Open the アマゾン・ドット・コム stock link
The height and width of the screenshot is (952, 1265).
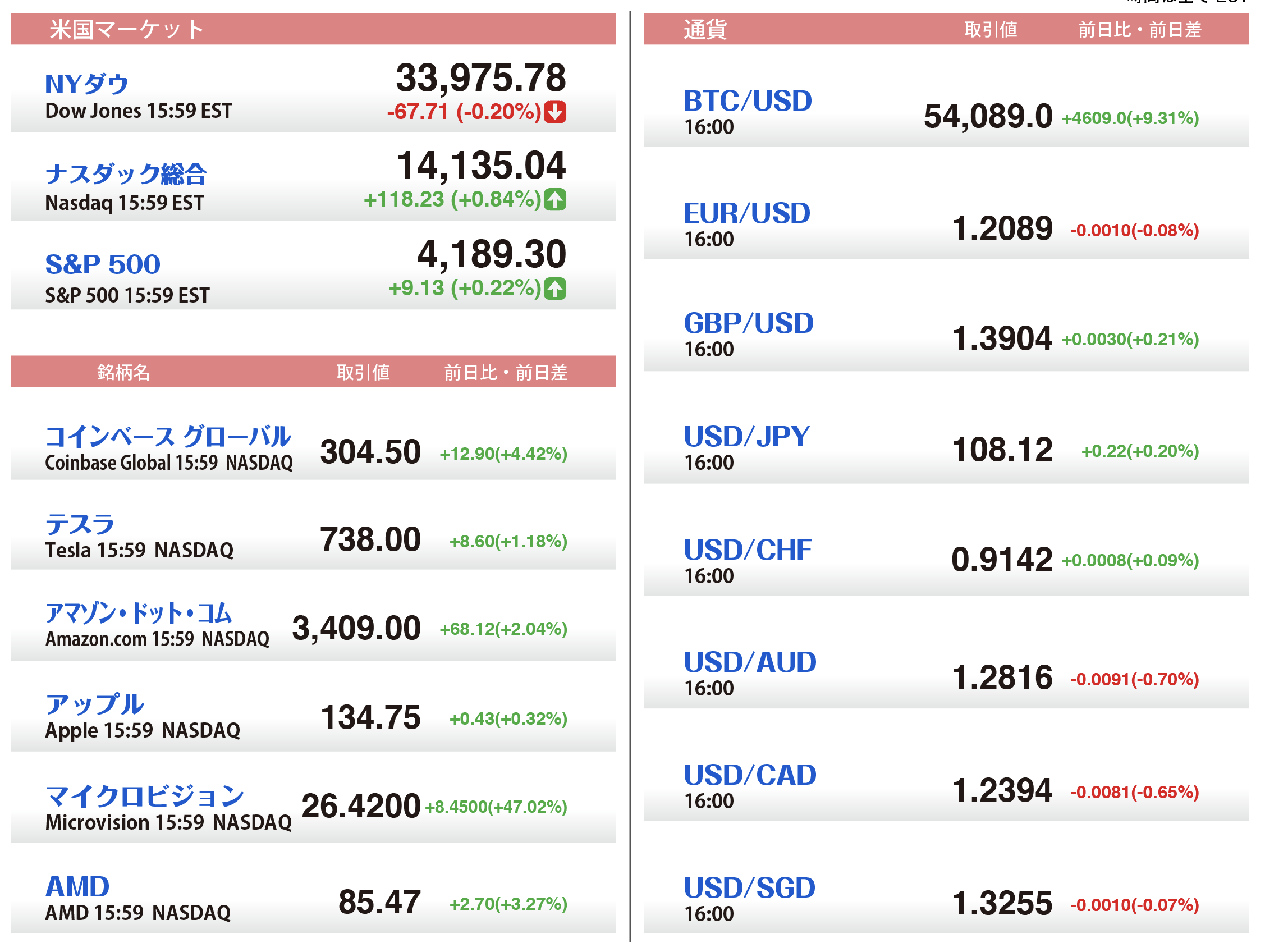coord(139,613)
